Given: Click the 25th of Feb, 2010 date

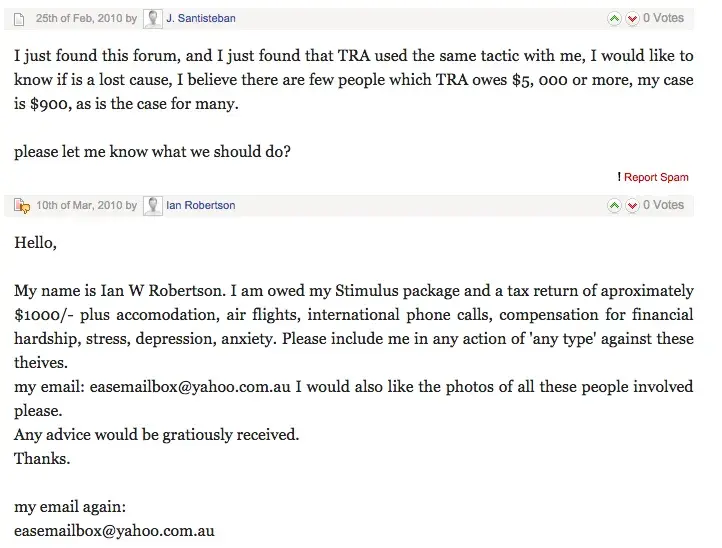Looking at the screenshot, I should [x=79, y=18].
